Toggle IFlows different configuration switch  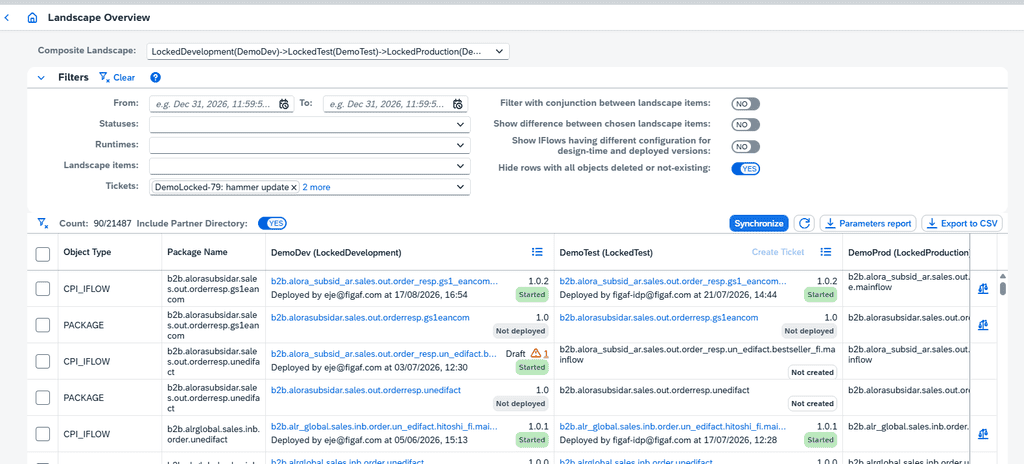tap(746, 147)
